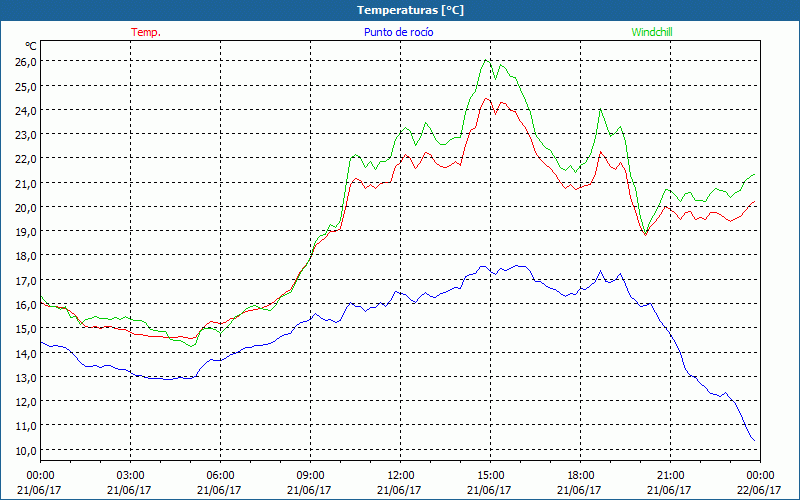Click the 12,0 y-axis value

pos(27,402)
